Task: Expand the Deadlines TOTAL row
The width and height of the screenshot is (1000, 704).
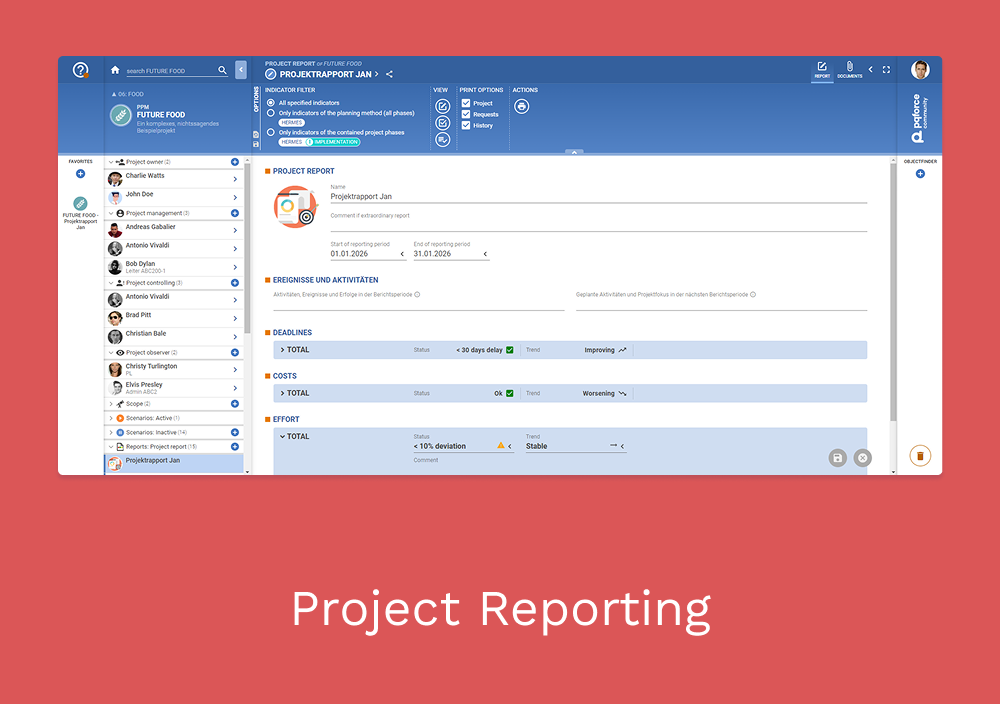Action: coord(283,350)
